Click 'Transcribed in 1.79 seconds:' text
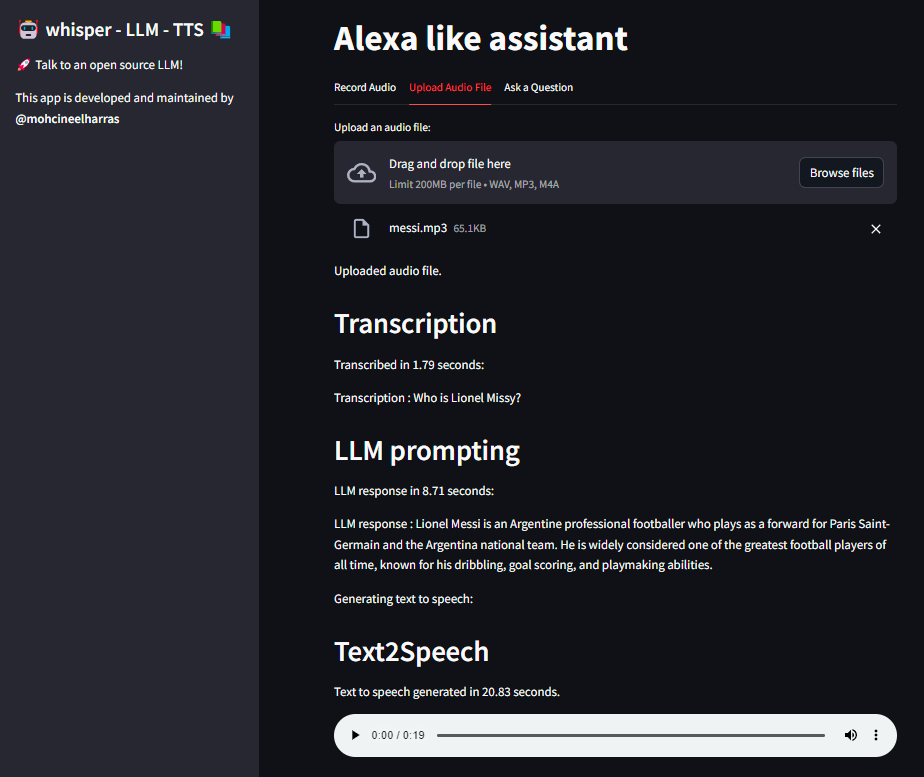Screen dimensions: 924x777 point(409,365)
